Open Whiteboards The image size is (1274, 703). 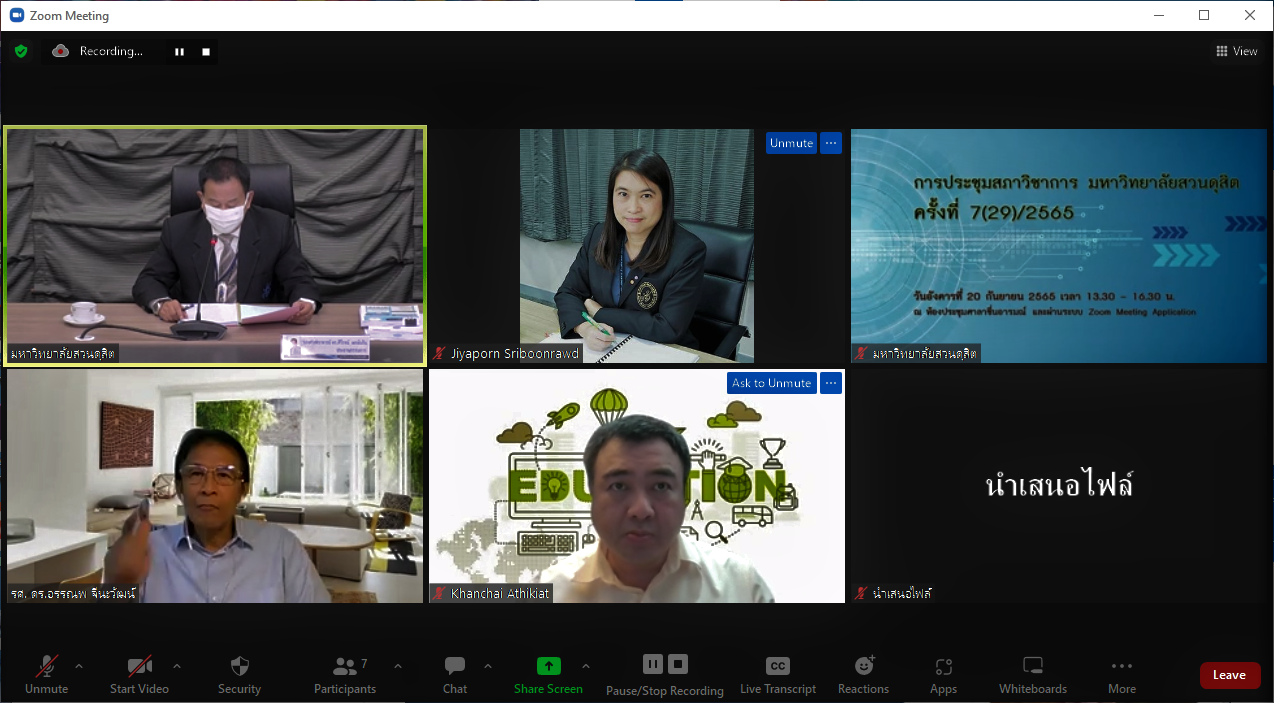(1034, 675)
